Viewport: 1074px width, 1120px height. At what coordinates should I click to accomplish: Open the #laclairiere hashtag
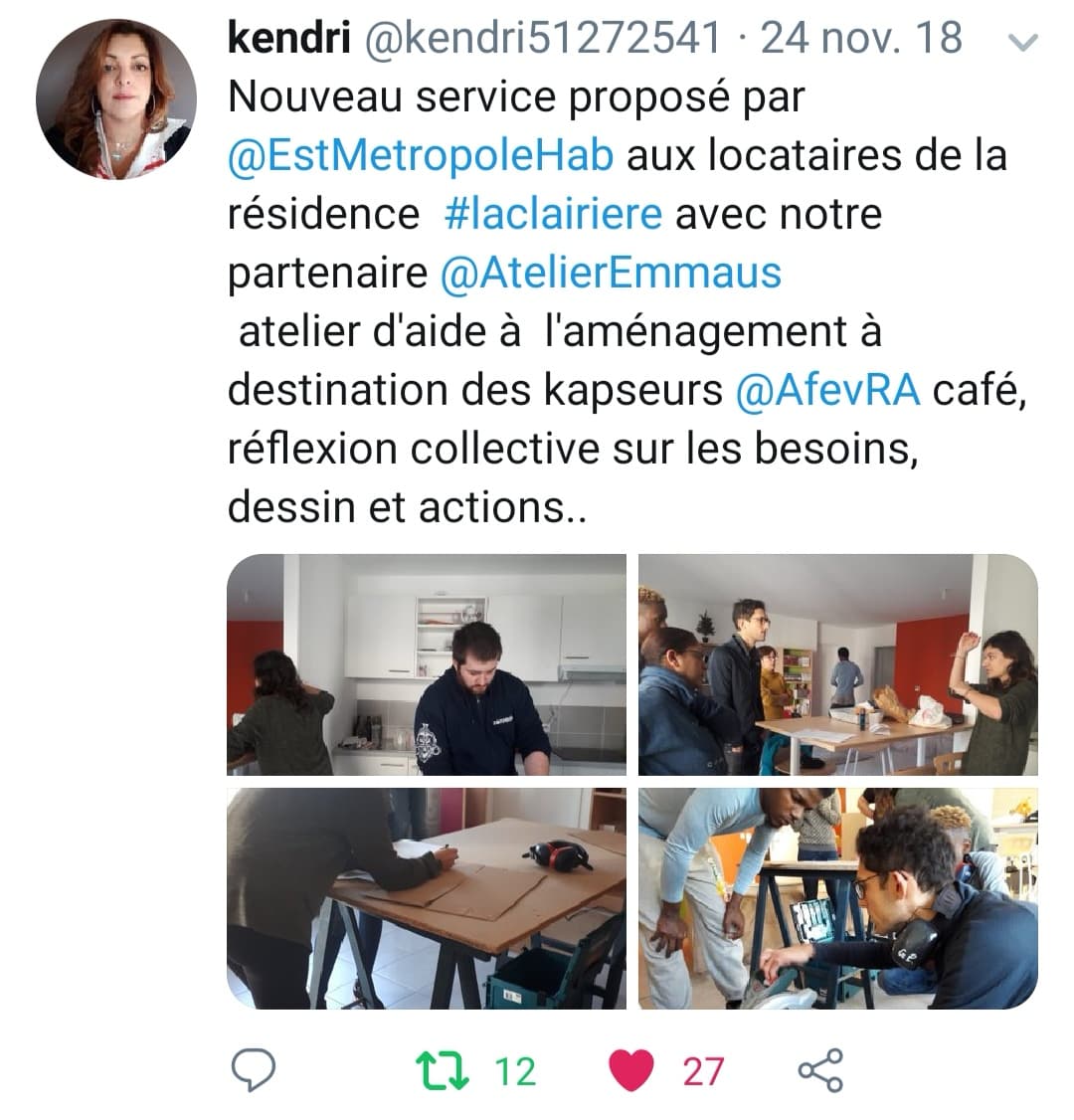[x=554, y=214]
